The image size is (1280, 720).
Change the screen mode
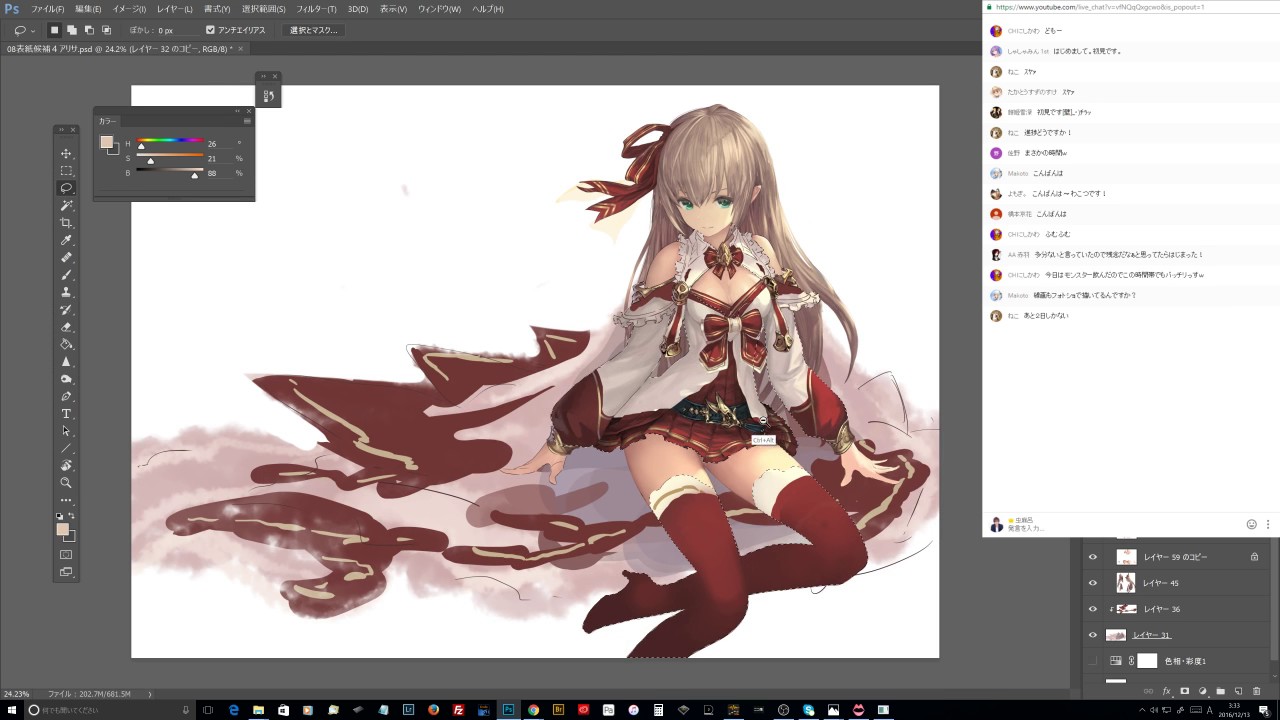66,572
